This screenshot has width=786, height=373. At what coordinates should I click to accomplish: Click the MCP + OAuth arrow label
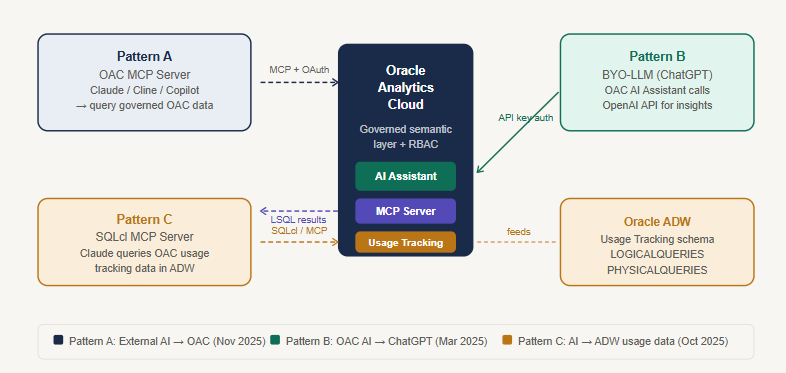(299, 70)
